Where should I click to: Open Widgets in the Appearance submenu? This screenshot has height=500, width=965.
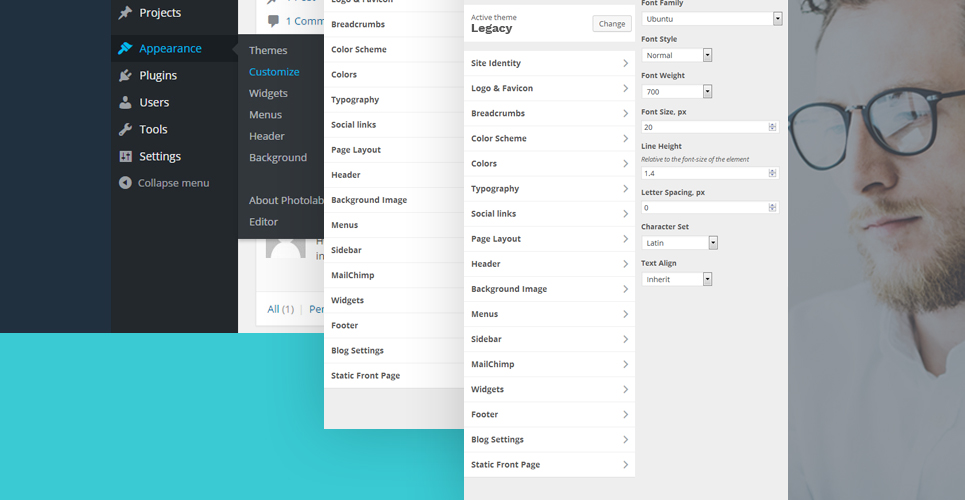point(268,94)
